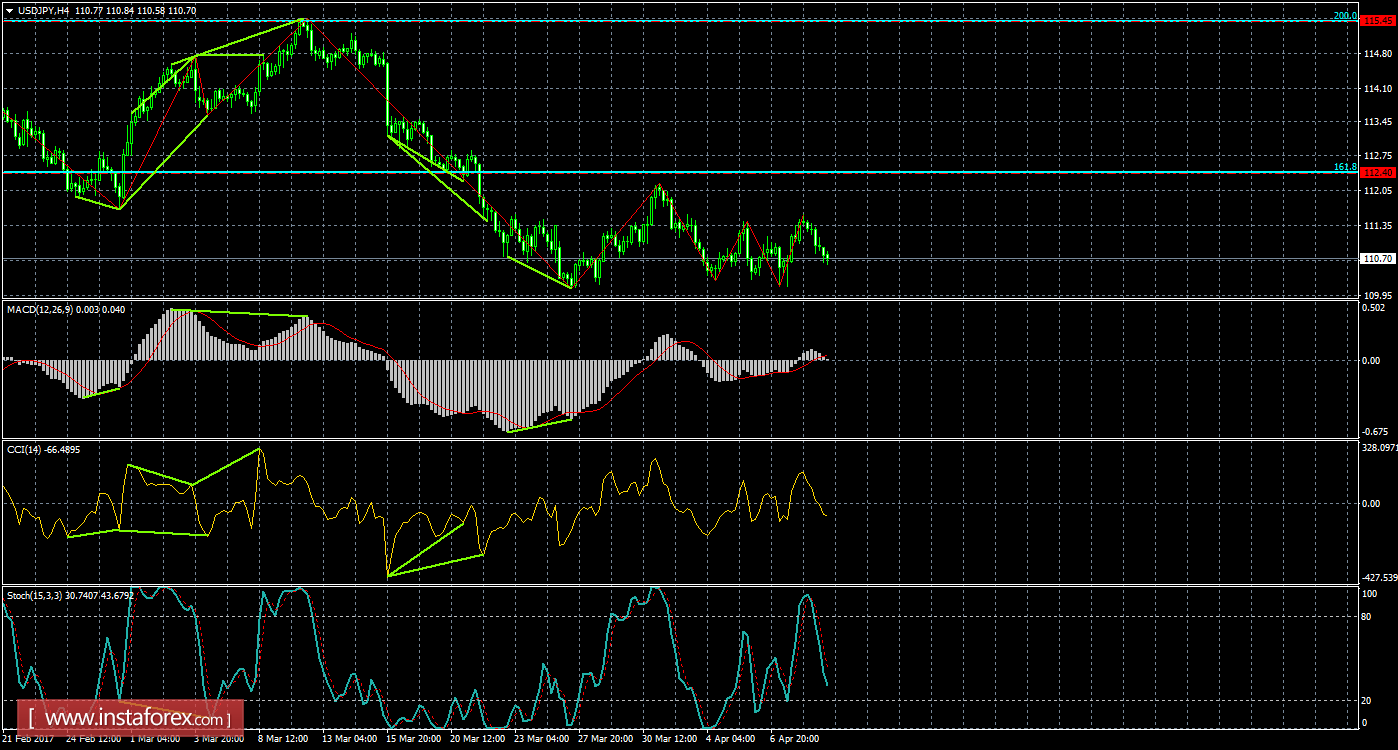
Task: Toggle the cyan support line at 112.40
Action: [x=700, y=171]
